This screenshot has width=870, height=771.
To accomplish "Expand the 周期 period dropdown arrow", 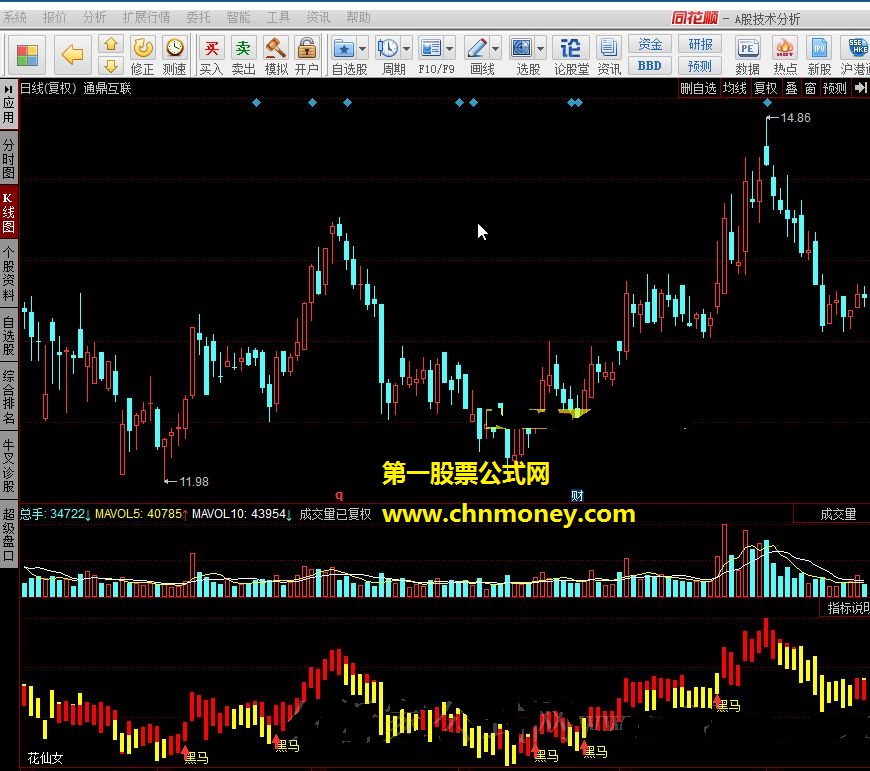I will 406,49.
